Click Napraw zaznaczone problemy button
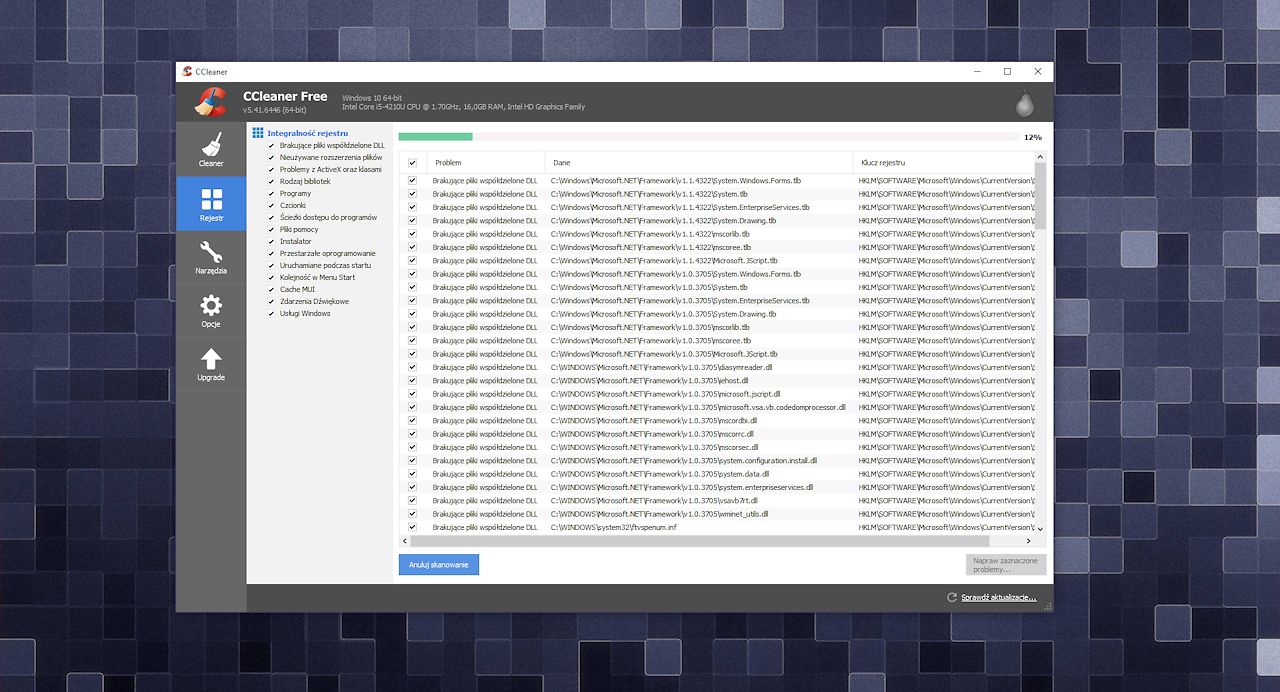 1006,565
